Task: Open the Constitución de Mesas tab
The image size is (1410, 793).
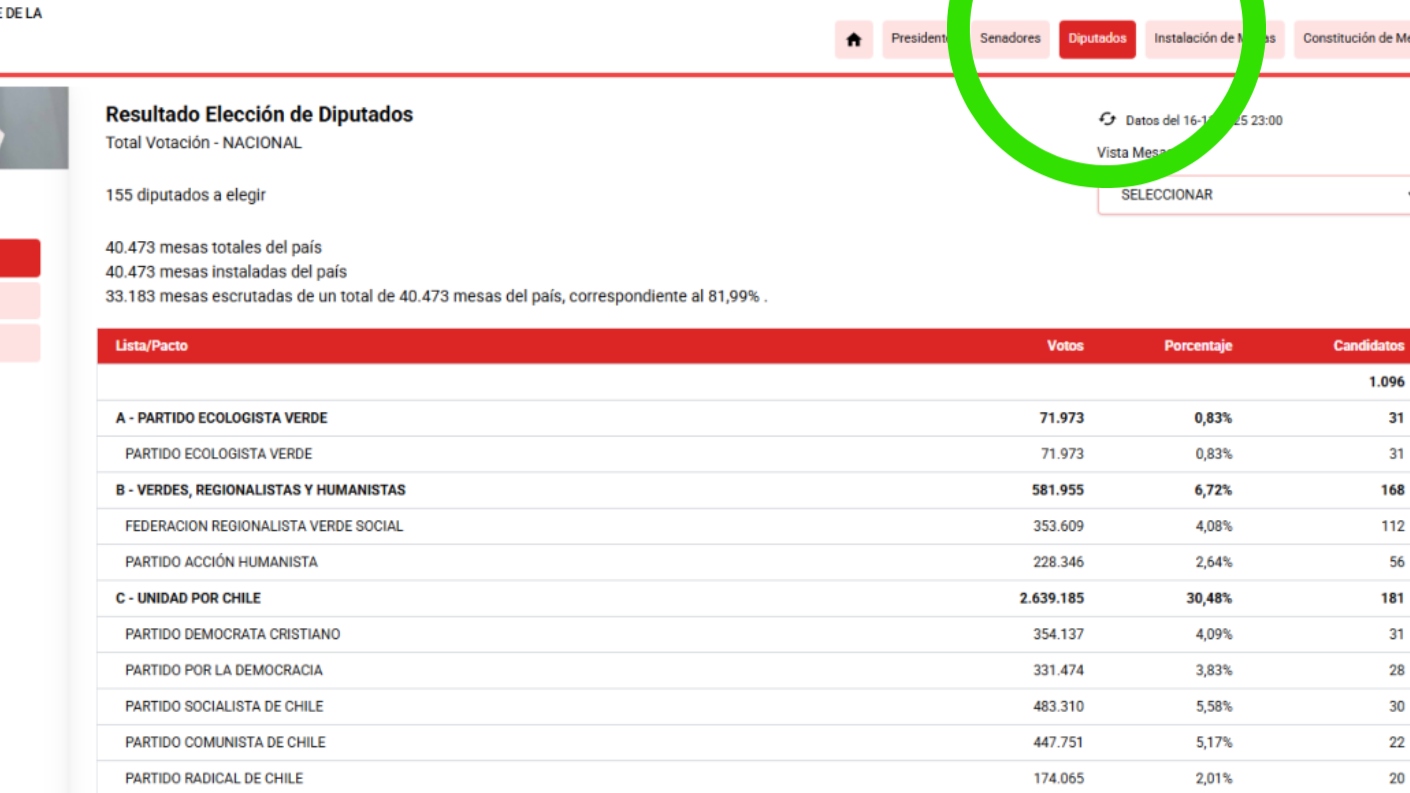Action: [x=1354, y=39]
